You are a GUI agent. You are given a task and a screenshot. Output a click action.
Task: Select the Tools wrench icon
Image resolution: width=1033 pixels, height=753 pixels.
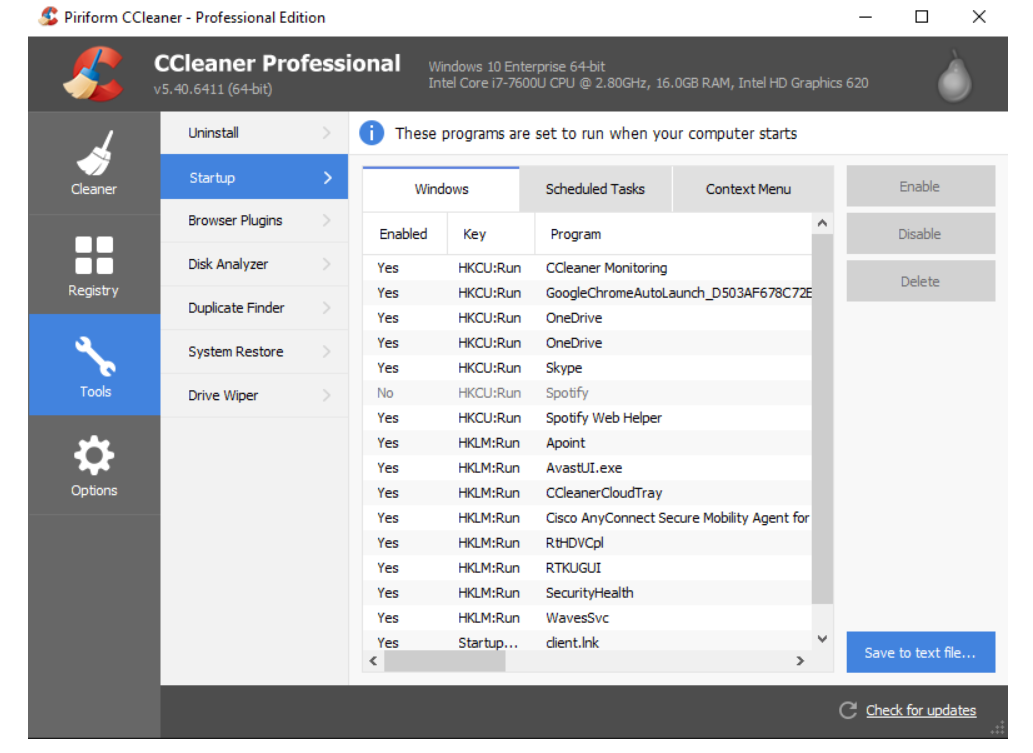point(95,356)
